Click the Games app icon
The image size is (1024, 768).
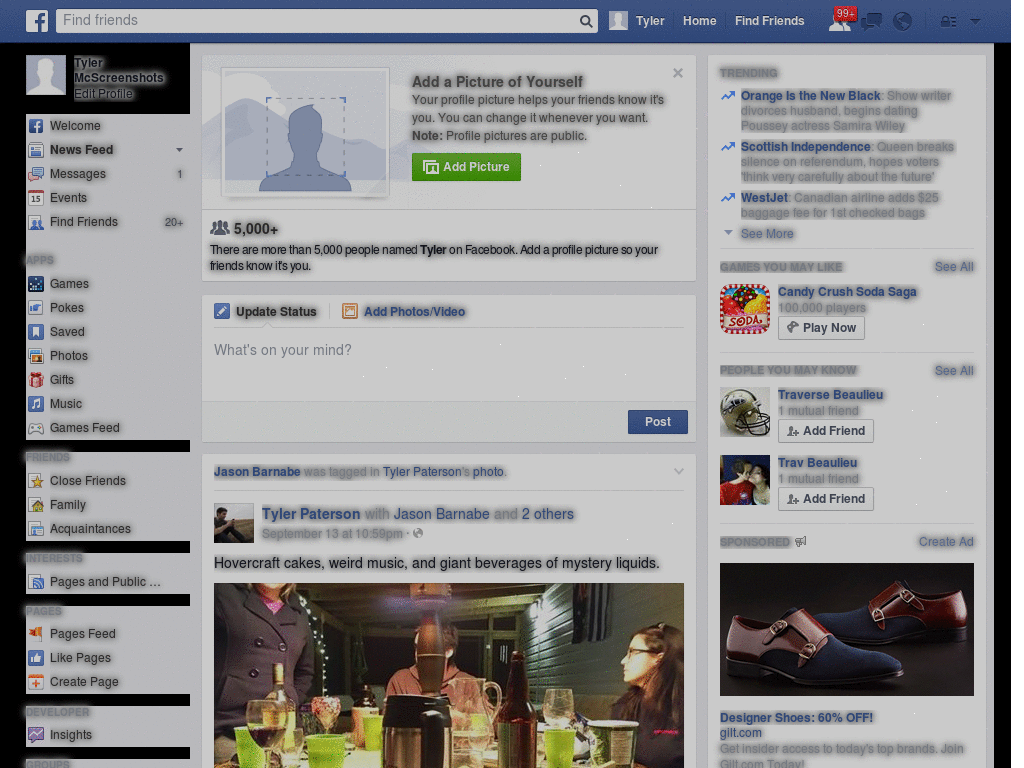coord(36,284)
